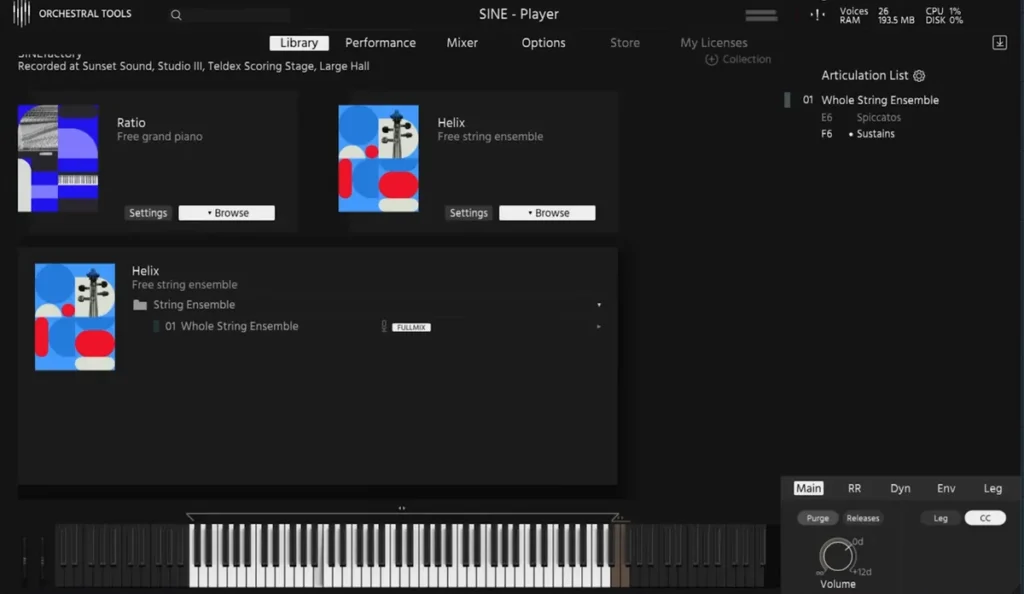This screenshot has width=1024, height=594.
Task: Select the Env tab
Action: point(946,488)
